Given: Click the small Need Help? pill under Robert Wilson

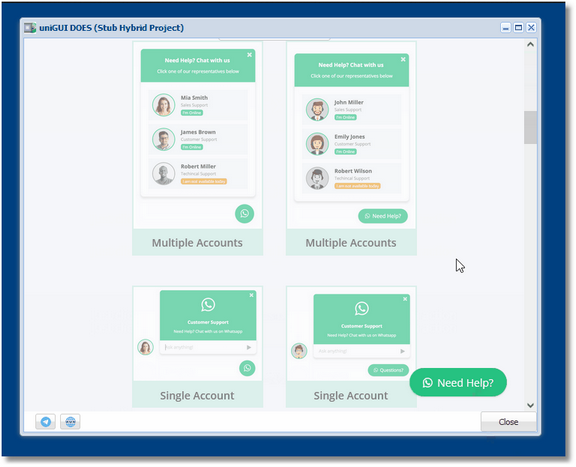Looking at the screenshot, I should 383,216.
